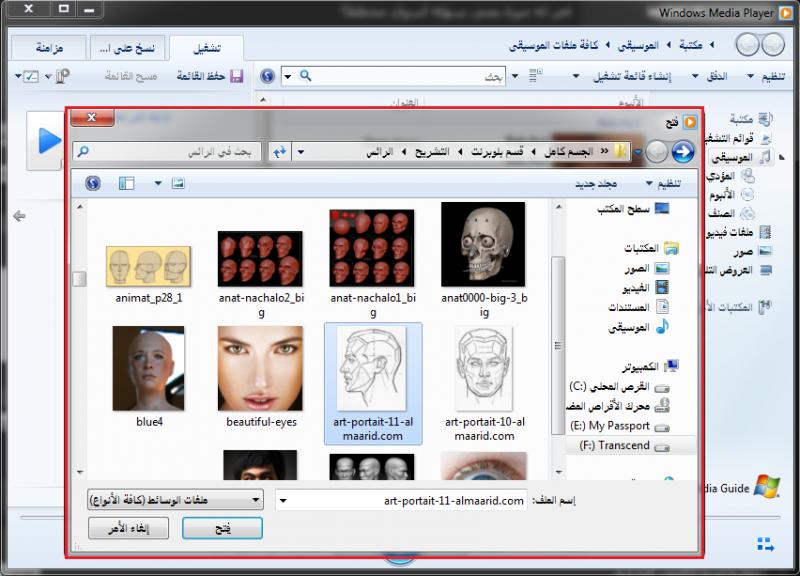The image size is (800, 576).
Task: Select صور in Media Player sidebar
Action: click(x=753, y=251)
